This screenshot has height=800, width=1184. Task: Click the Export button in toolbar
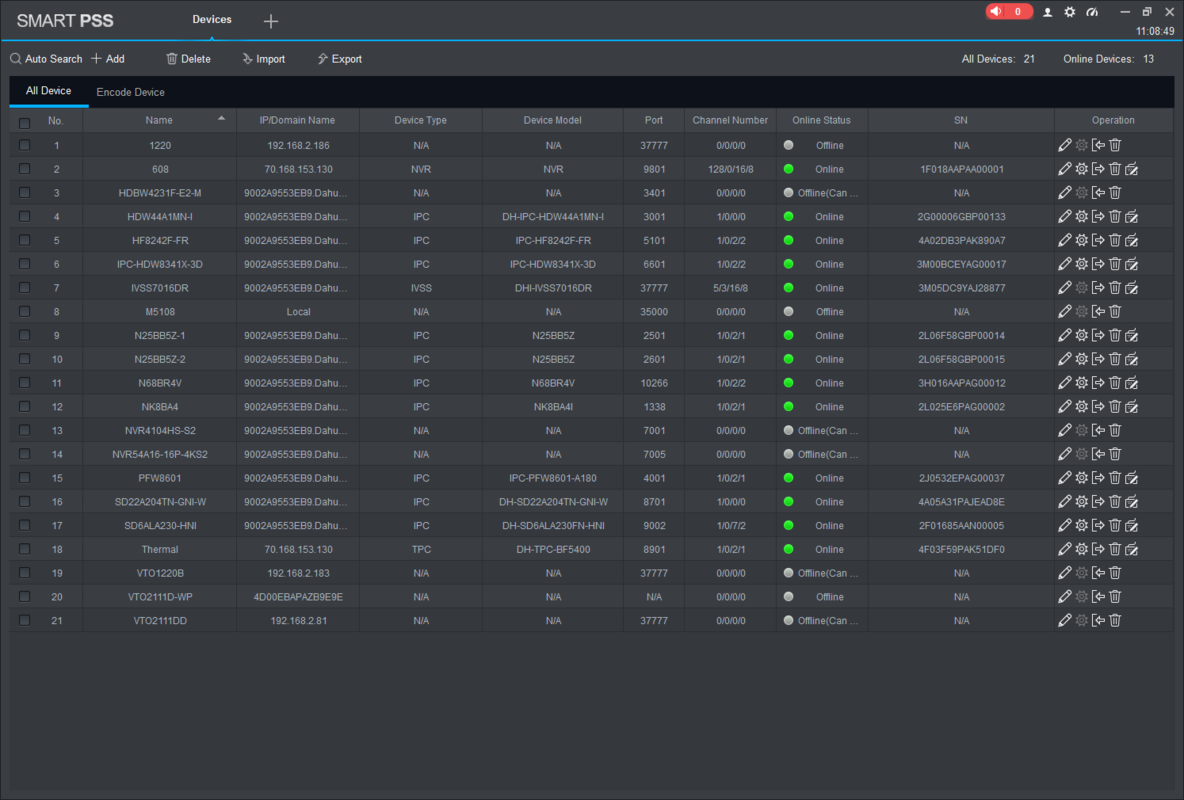tap(339, 59)
